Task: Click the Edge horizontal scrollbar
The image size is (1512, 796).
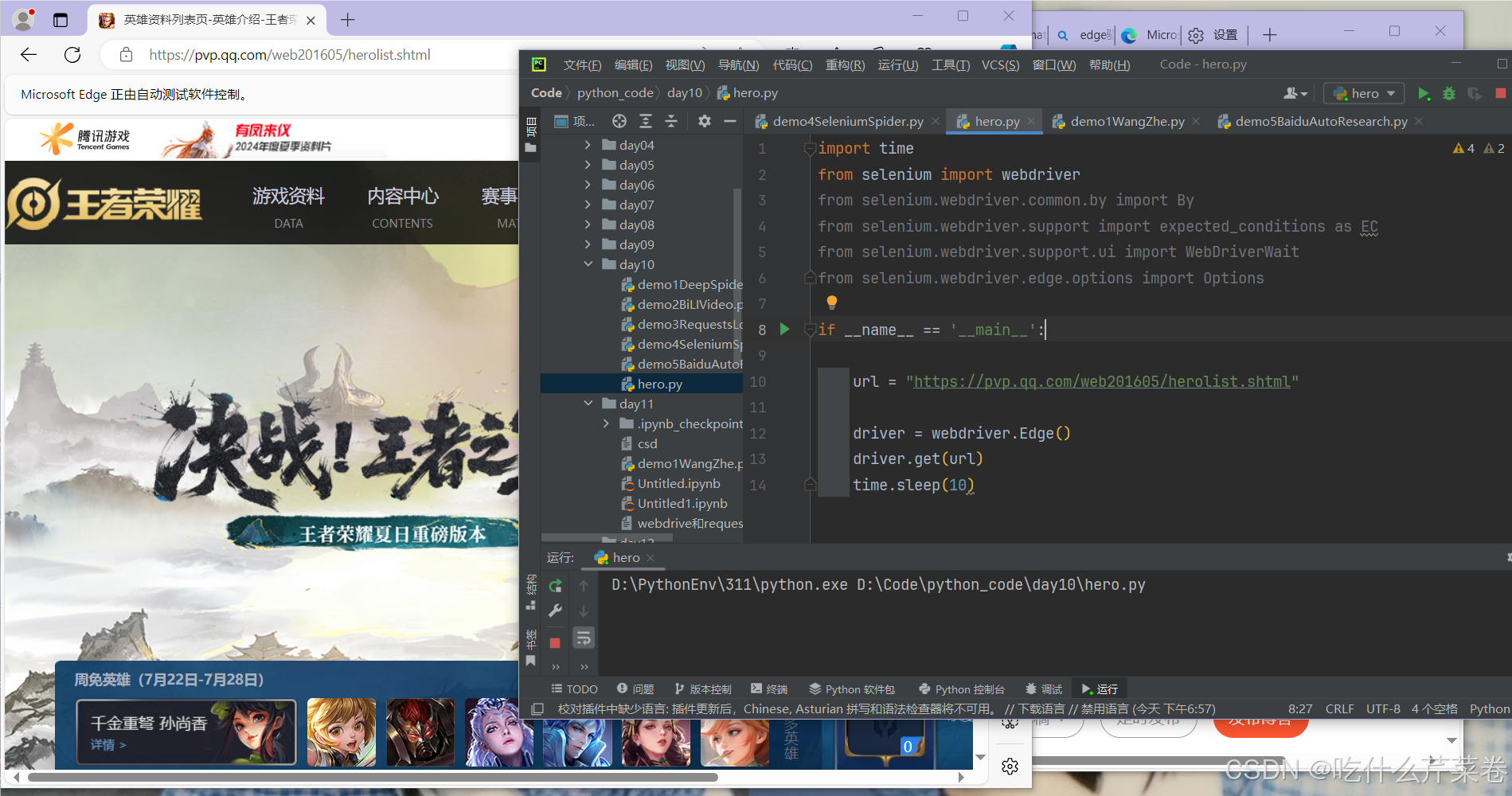Action: pos(373,777)
